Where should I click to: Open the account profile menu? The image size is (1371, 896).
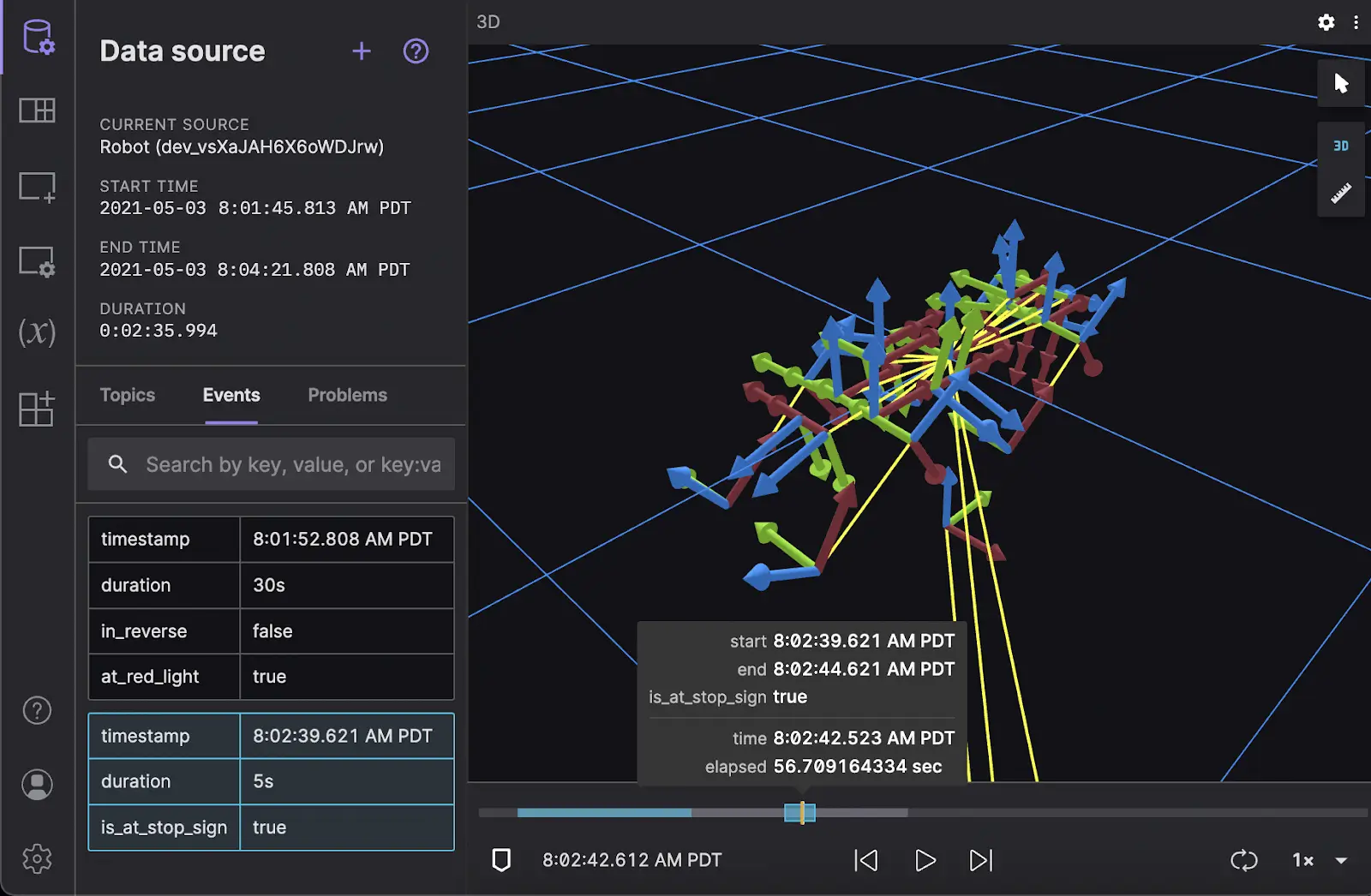[x=38, y=785]
